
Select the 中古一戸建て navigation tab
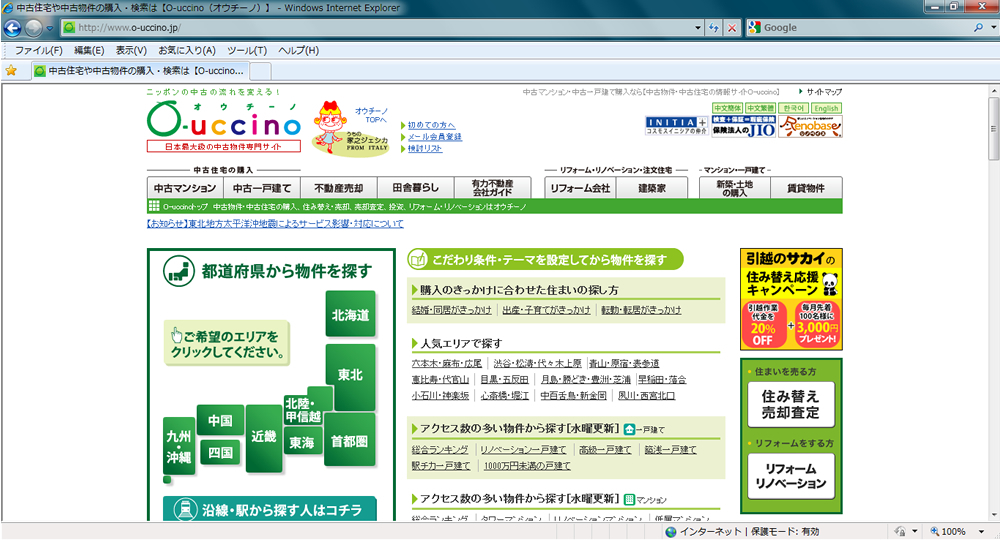(261, 188)
